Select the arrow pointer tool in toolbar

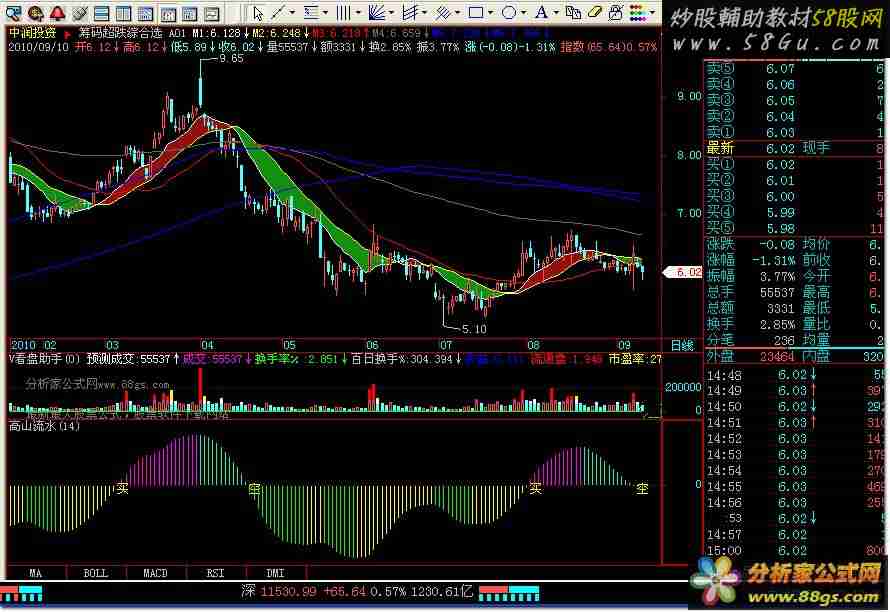tap(258, 13)
